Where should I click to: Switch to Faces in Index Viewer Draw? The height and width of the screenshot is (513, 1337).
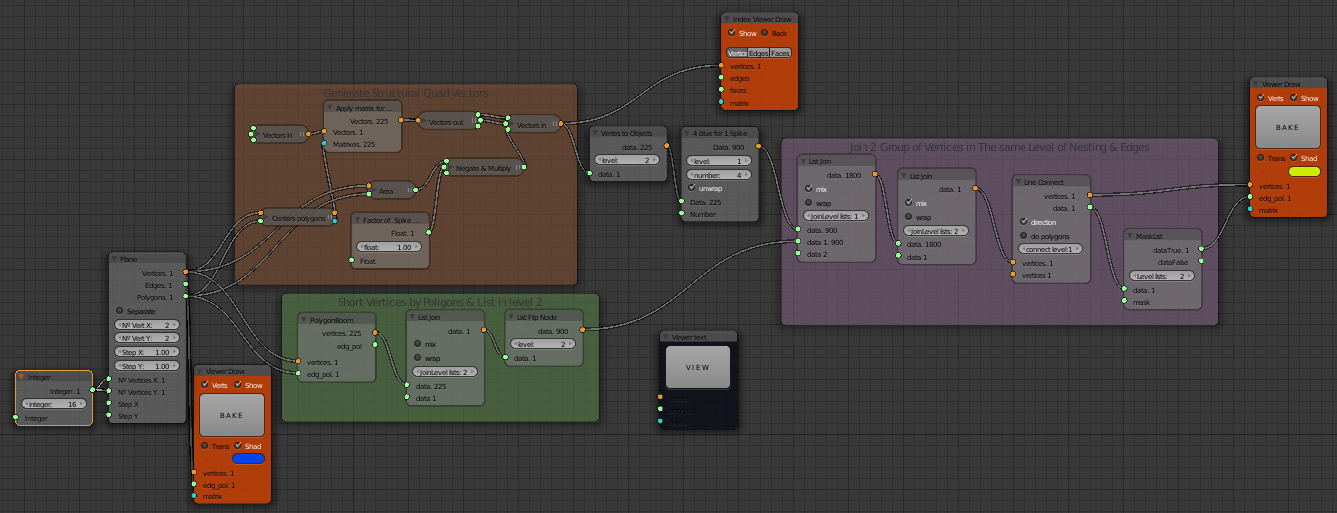(780, 53)
